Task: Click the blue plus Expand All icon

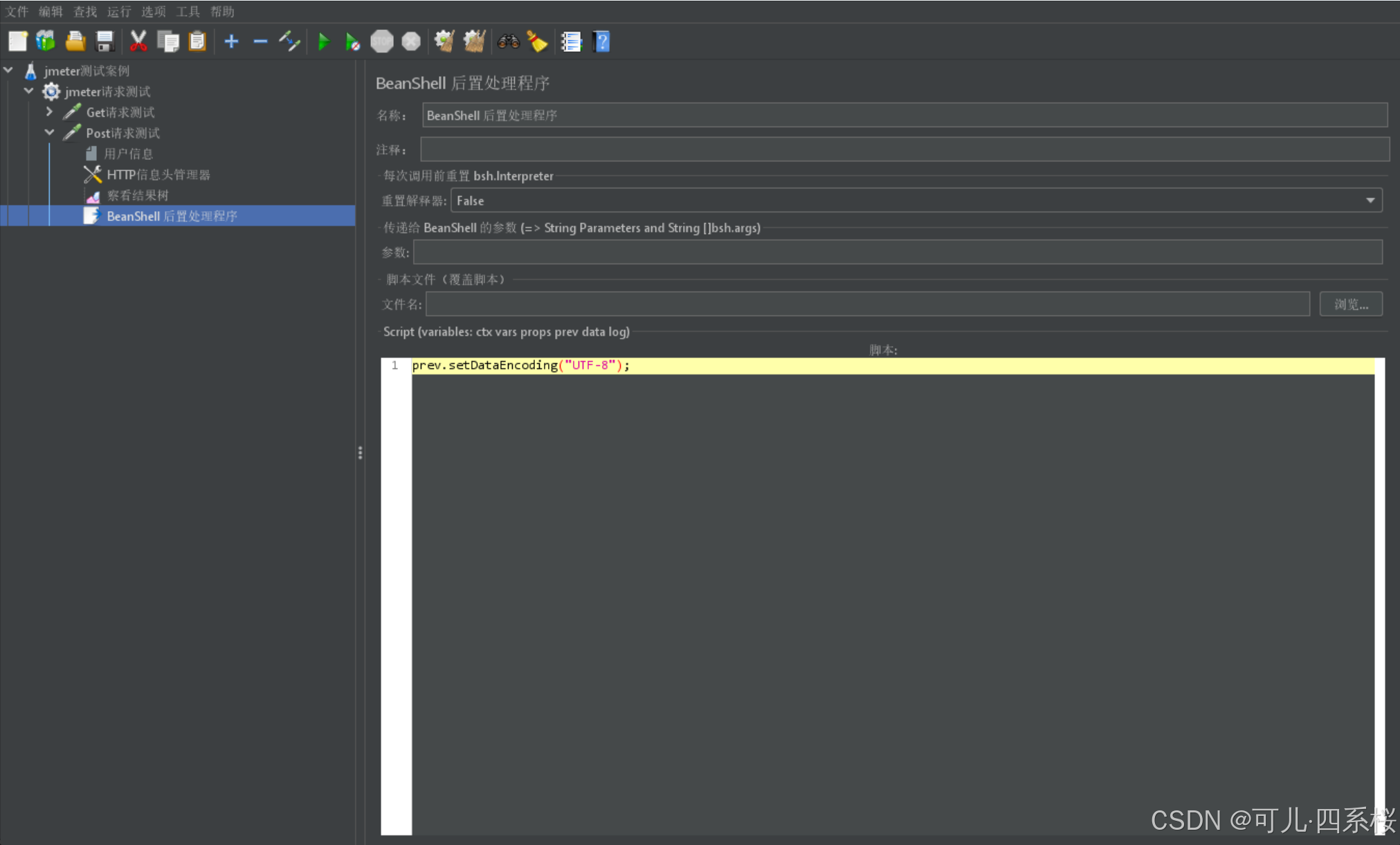Action: (232, 42)
